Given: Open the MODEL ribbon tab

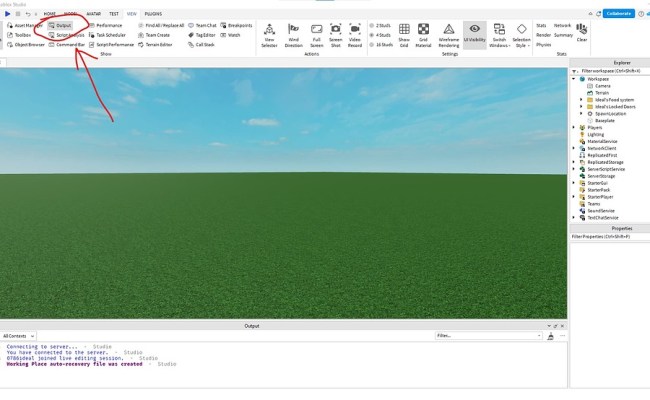Looking at the screenshot, I should [70, 14].
